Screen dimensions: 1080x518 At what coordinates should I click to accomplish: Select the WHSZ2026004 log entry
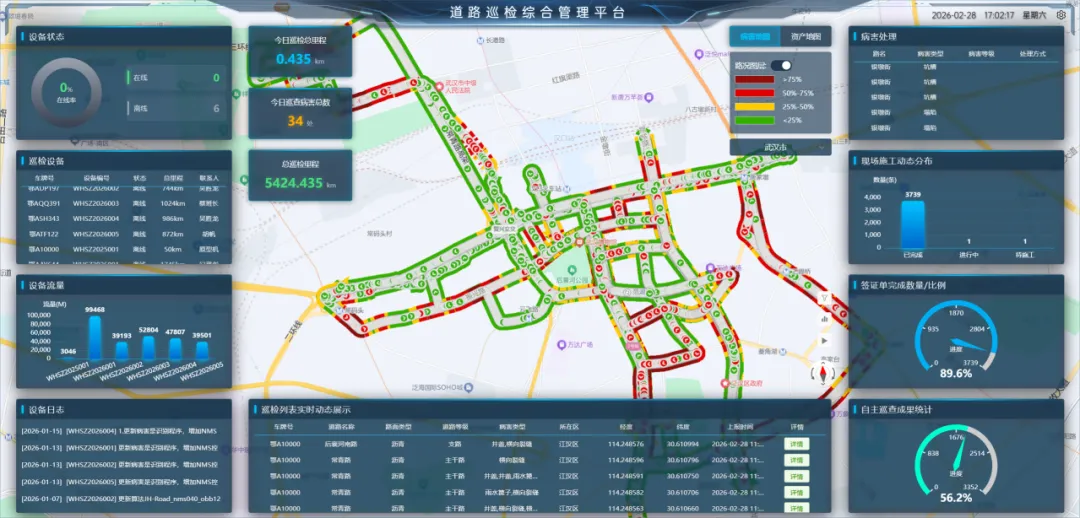120,431
